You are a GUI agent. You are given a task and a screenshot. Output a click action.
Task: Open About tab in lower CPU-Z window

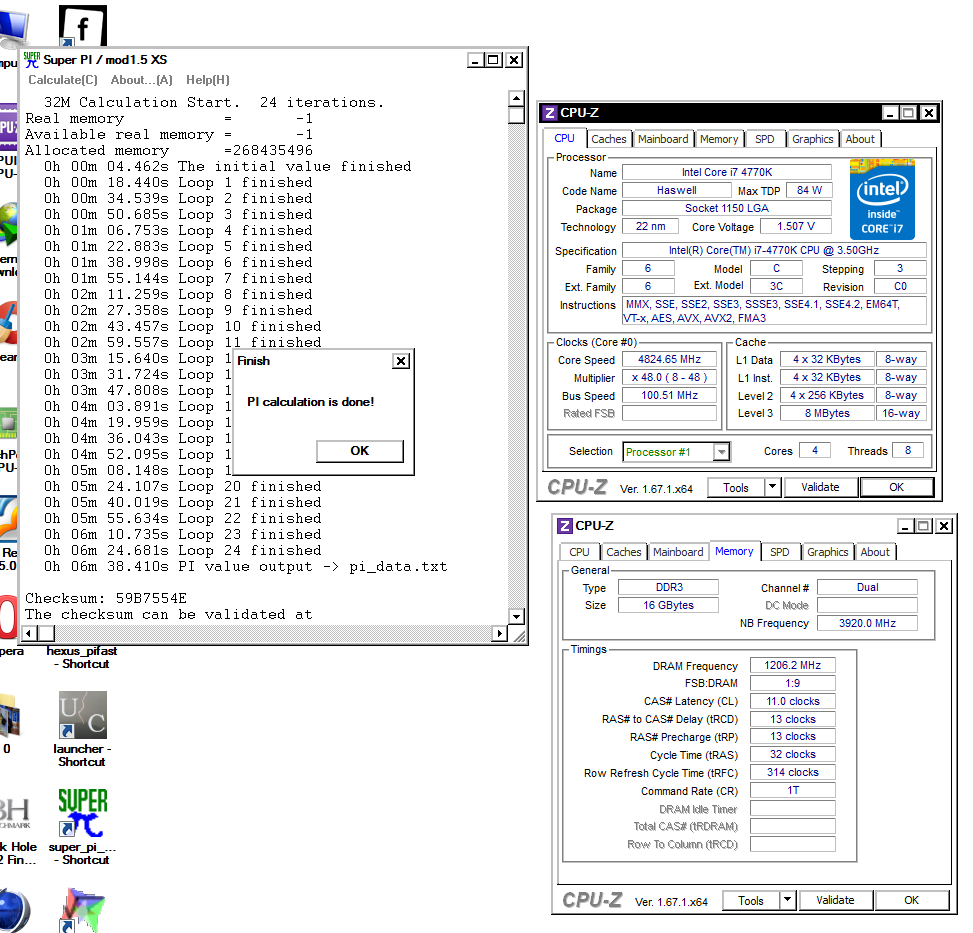tap(875, 552)
